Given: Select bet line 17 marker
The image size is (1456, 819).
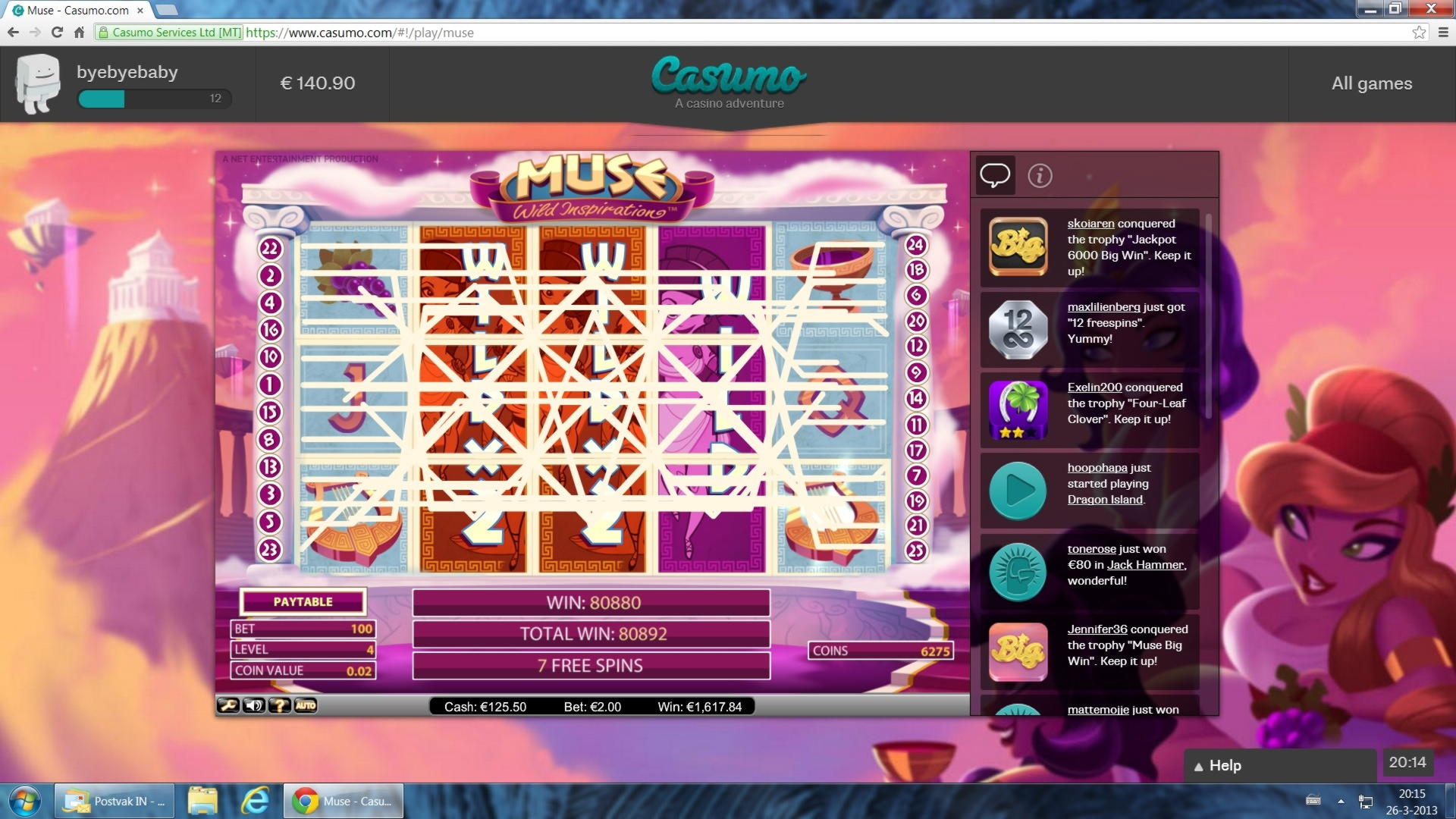Looking at the screenshot, I should tap(916, 450).
